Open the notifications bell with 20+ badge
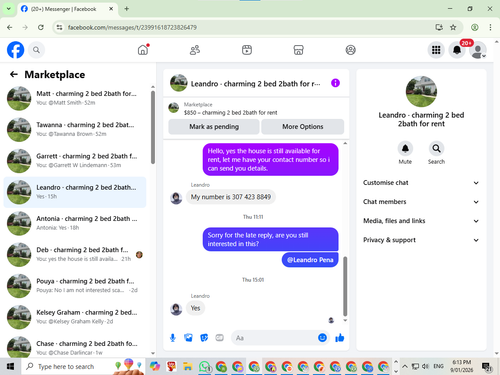Viewport: 500px width, 375px height. (x=457, y=50)
